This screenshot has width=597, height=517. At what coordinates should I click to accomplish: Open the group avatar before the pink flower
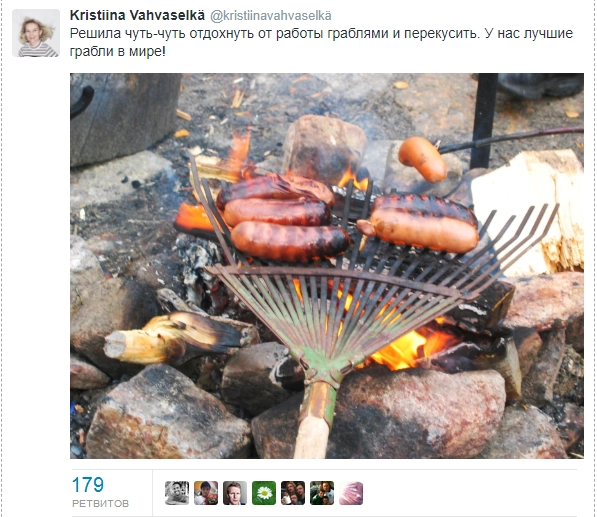pos(322,493)
